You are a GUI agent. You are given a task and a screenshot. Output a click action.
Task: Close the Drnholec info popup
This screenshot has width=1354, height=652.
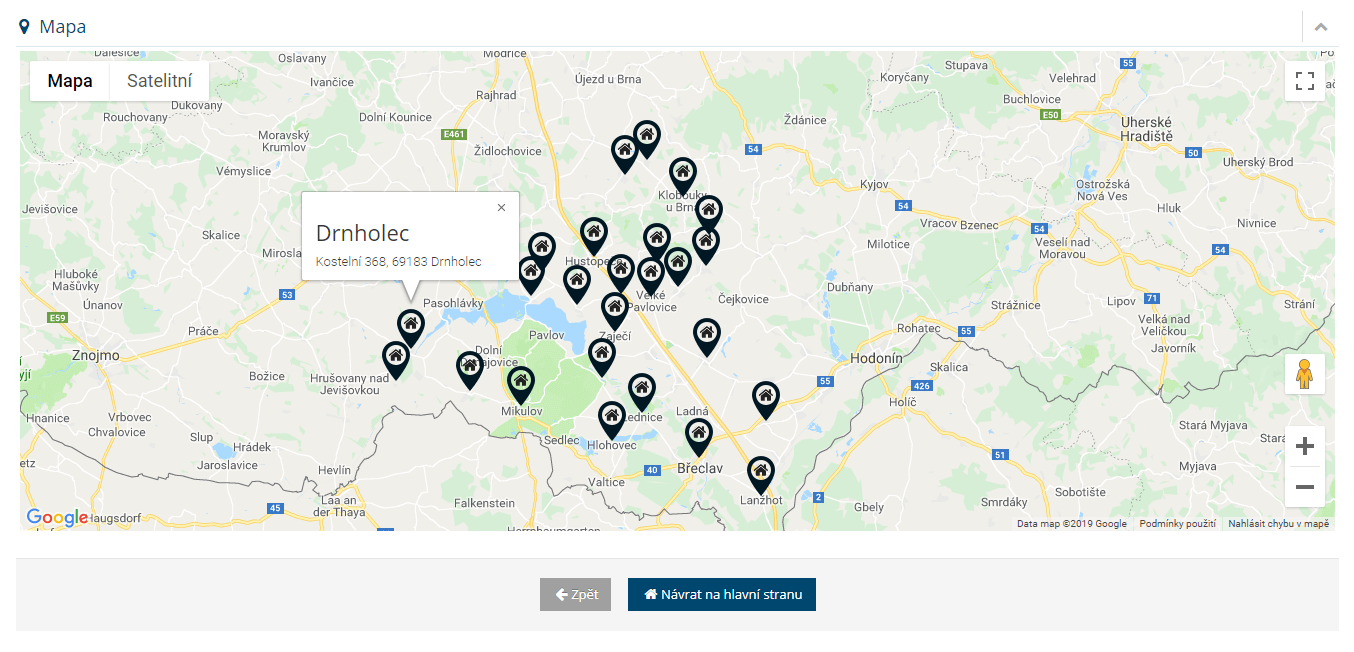click(x=501, y=208)
